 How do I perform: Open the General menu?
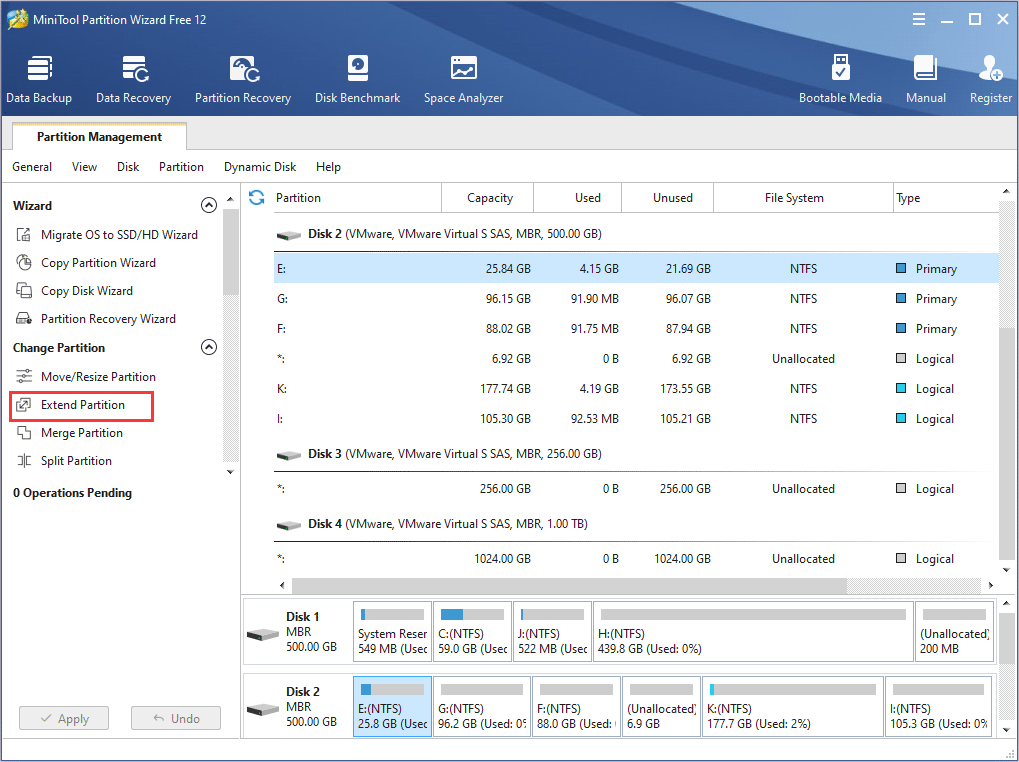32,167
